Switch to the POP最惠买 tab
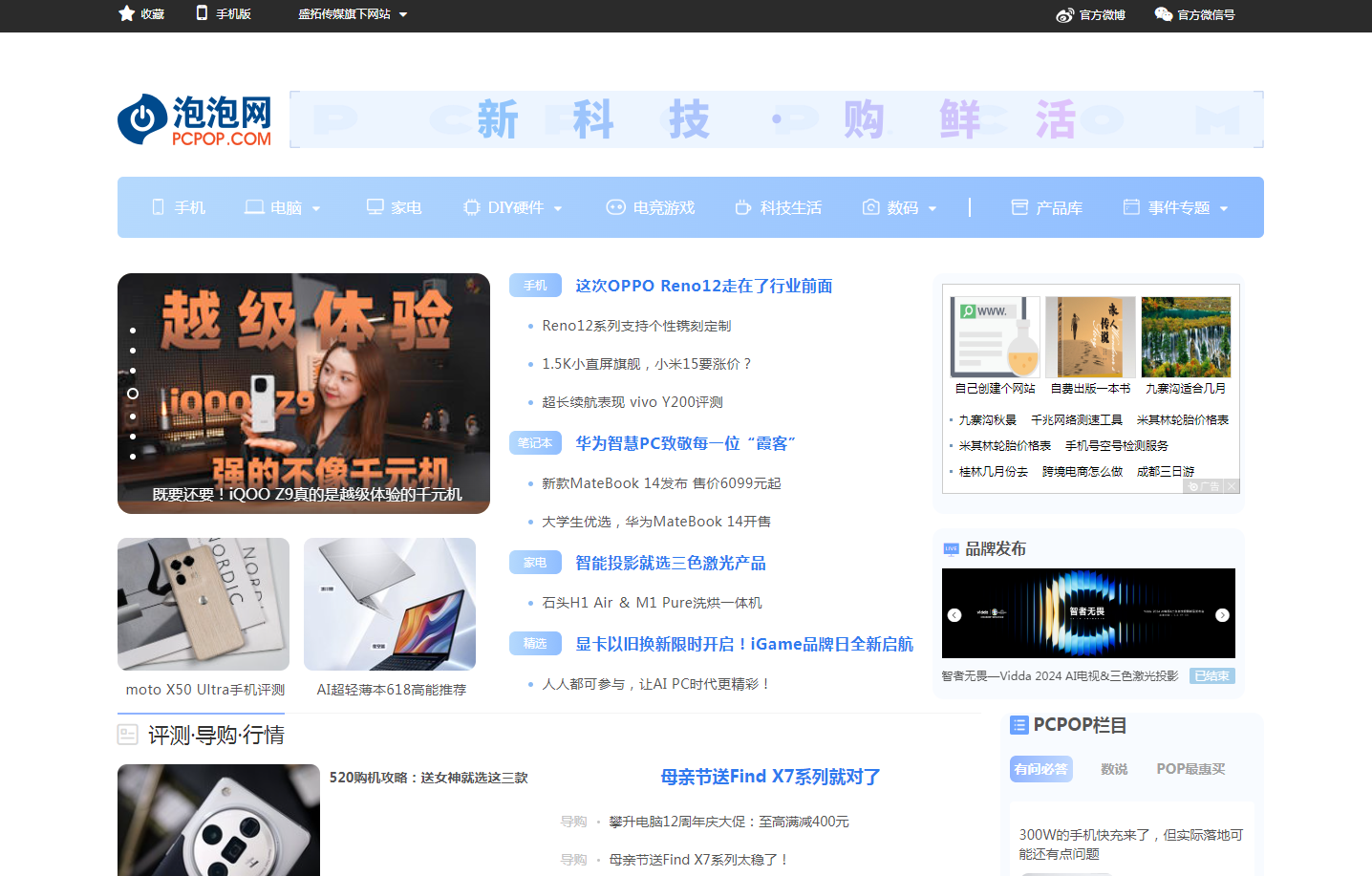1372x876 pixels. [1190, 769]
